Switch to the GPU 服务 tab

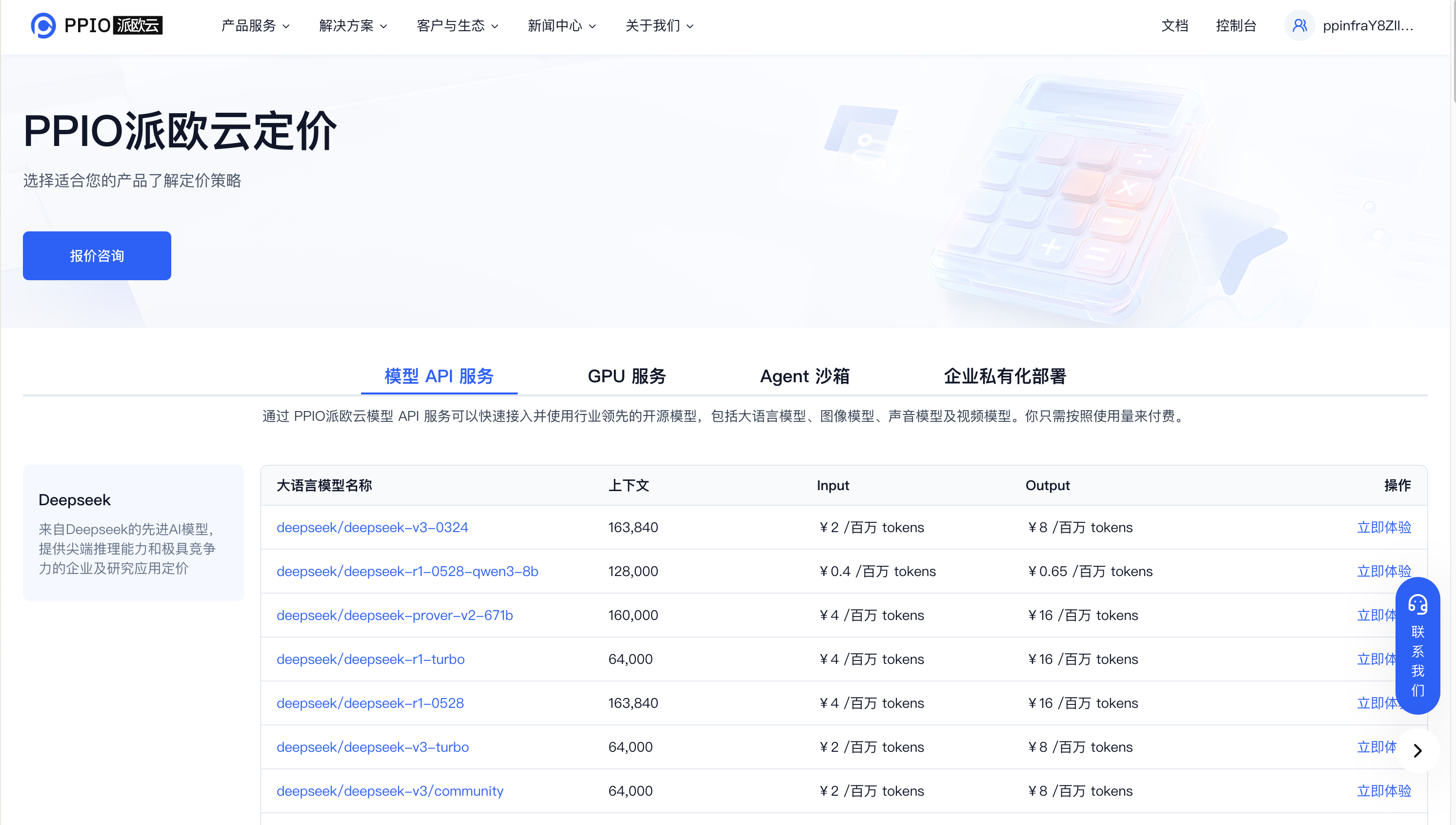[x=627, y=376]
